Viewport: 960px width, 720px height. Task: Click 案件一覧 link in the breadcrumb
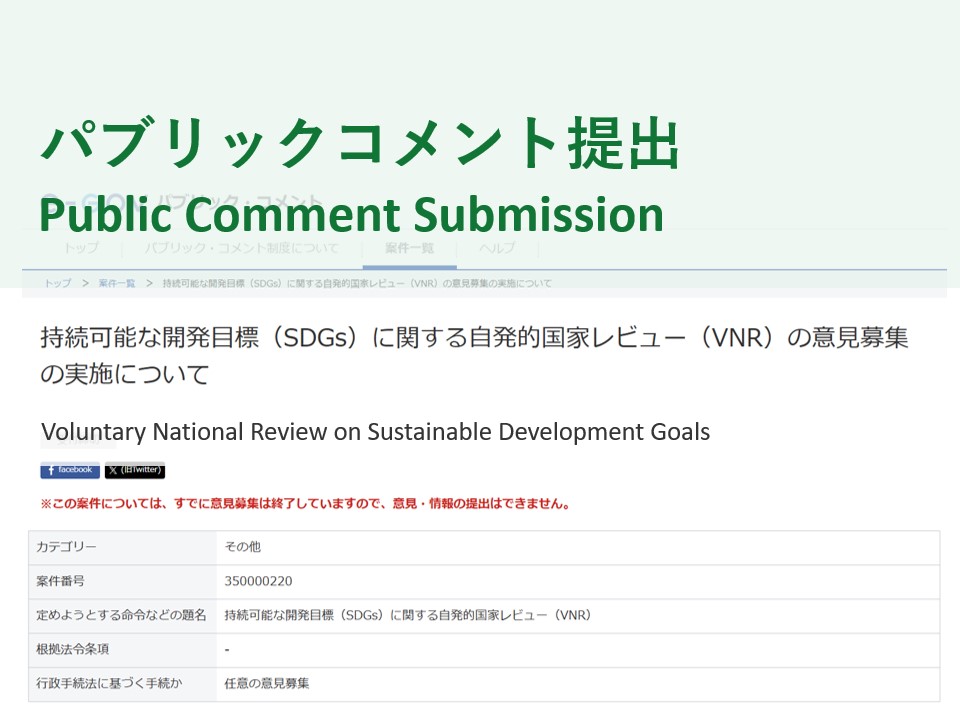coord(117,283)
